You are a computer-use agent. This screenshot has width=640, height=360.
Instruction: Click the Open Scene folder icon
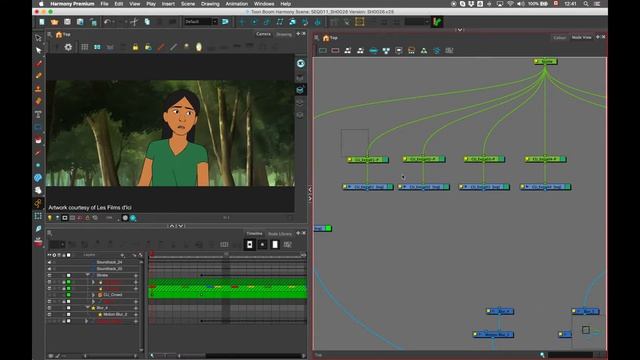54,22
